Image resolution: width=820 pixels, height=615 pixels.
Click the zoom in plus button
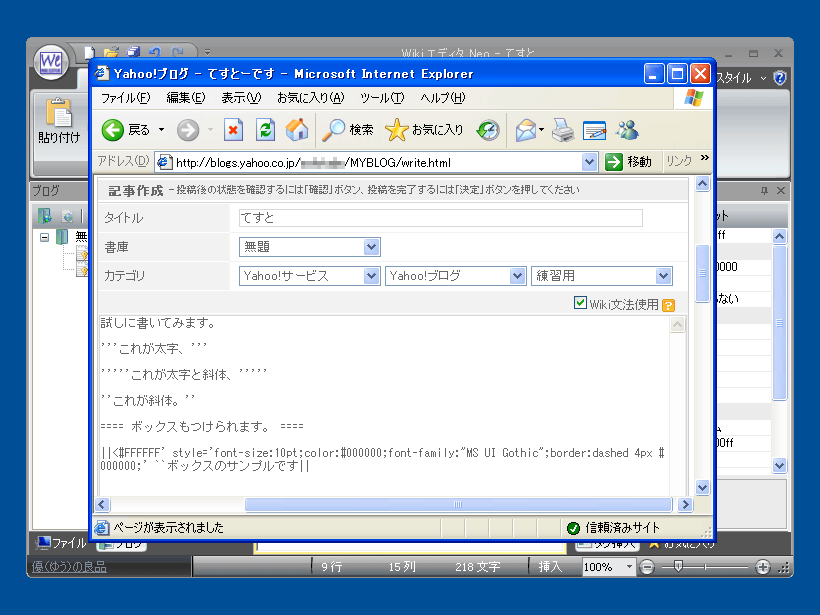point(763,567)
